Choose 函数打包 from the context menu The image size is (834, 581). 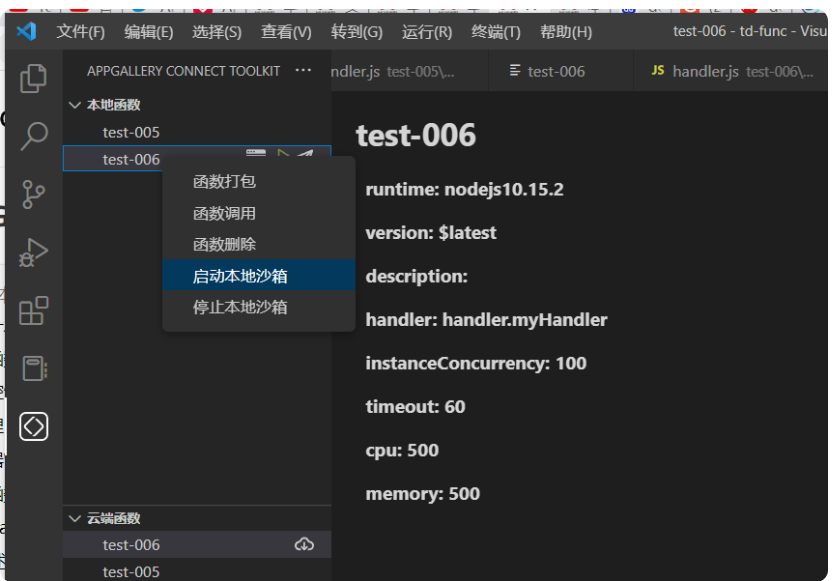258,181
